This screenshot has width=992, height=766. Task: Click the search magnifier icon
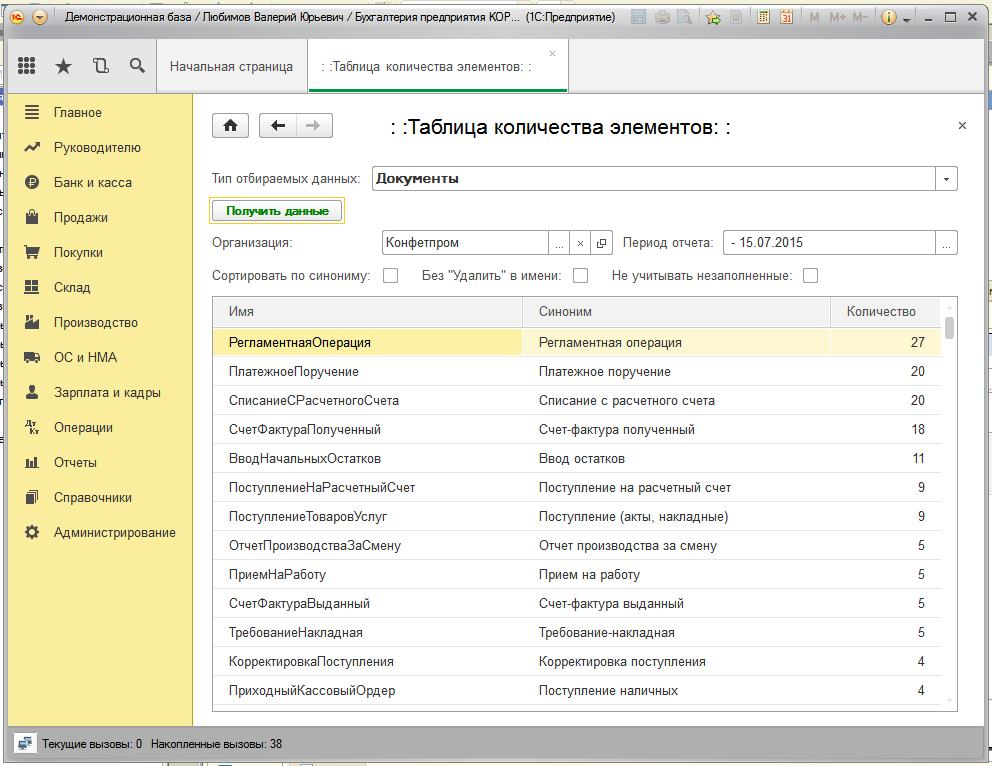(x=137, y=66)
